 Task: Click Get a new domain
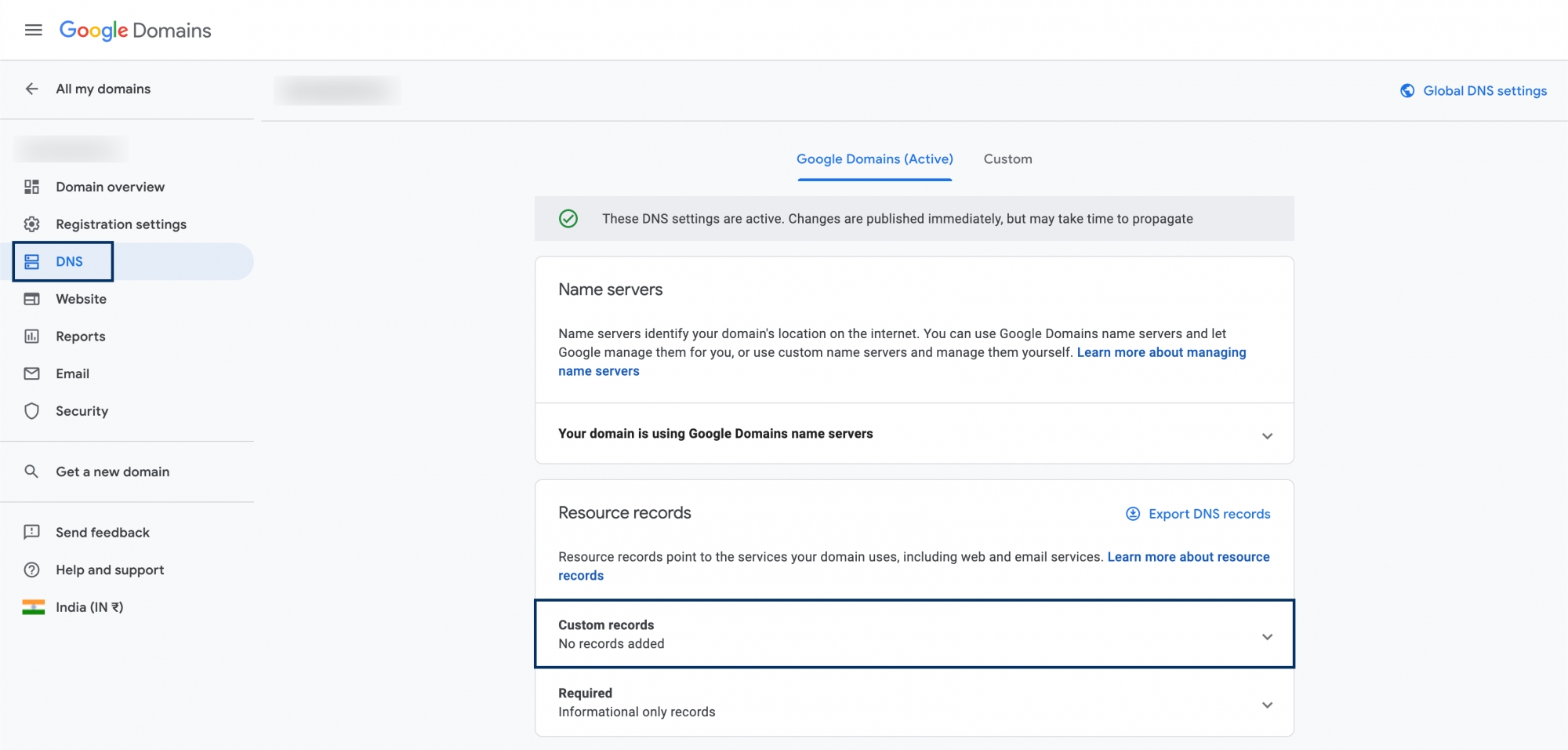pyautogui.click(x=112, y=471)
